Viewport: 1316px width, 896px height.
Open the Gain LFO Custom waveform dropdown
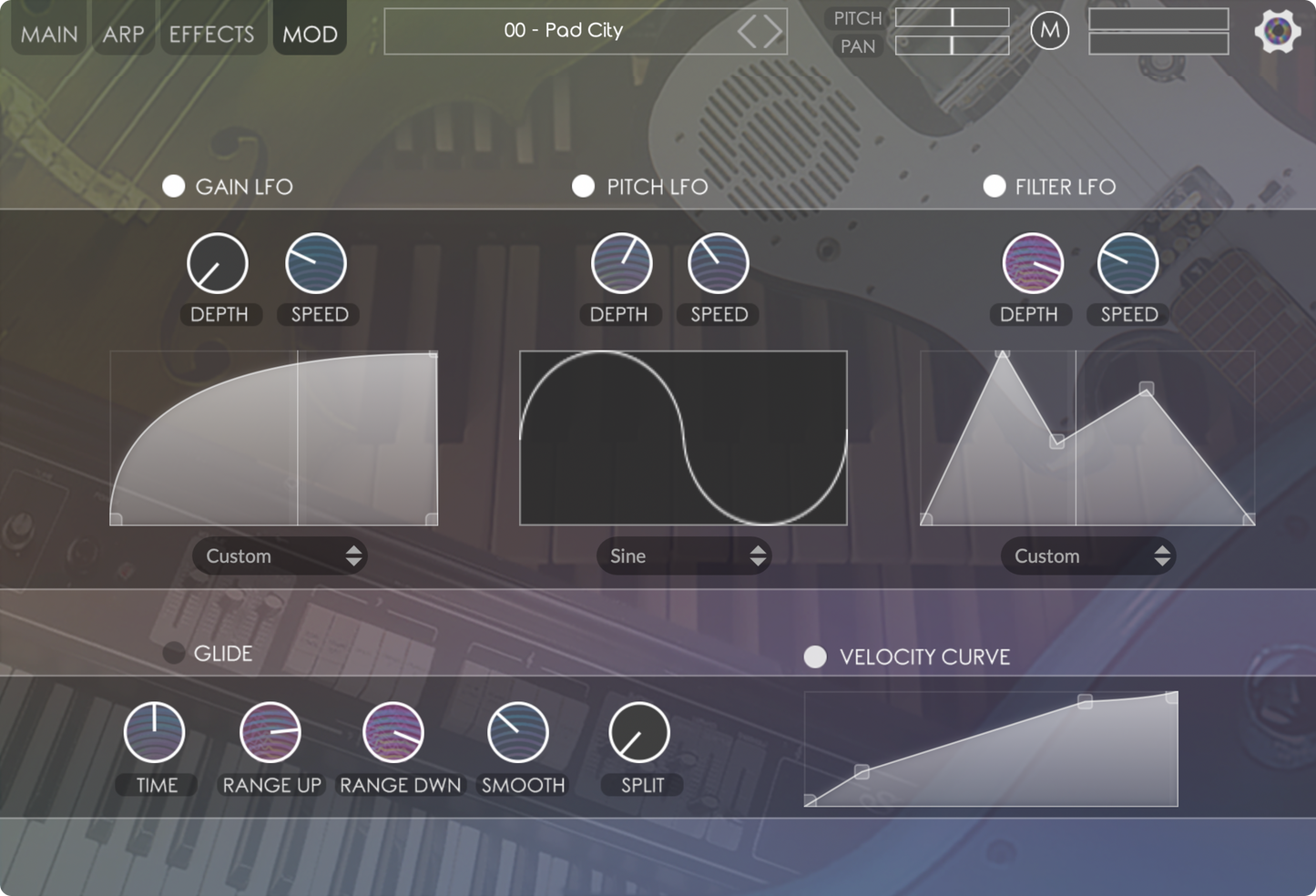click(x=280, y=556)
